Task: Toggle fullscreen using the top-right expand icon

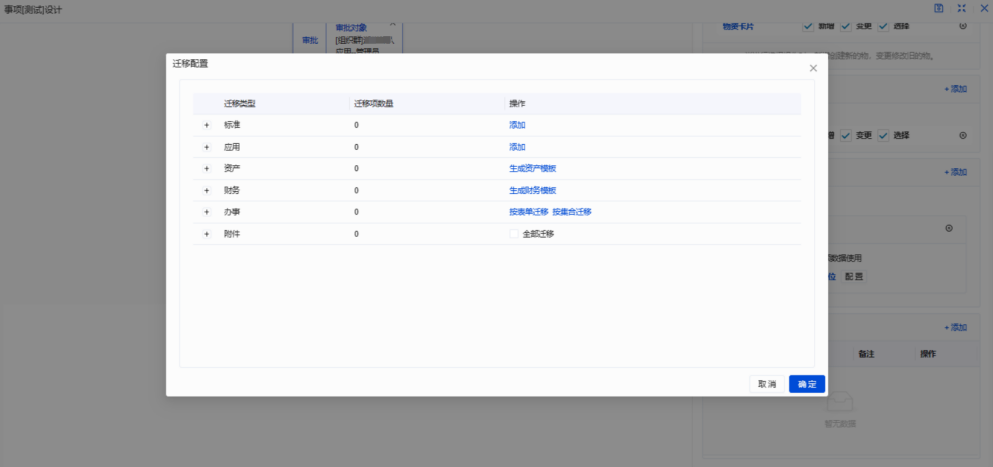Action: click(961, 7)
